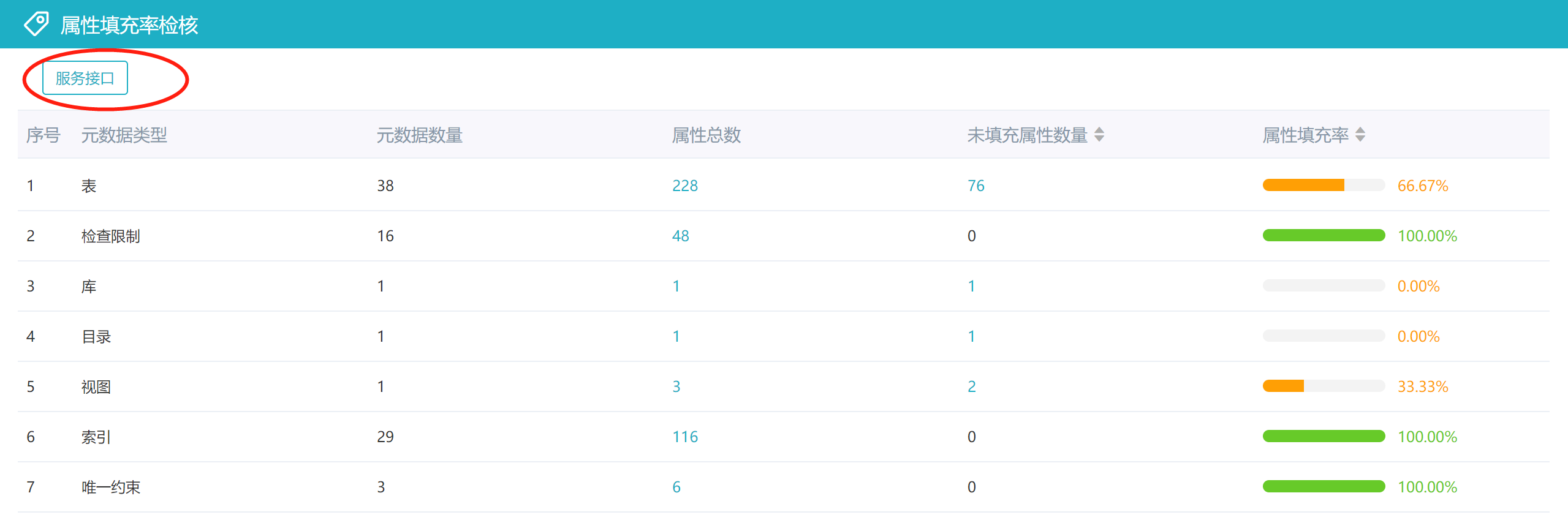Viewport: 1568px width, 523px height.
Task: Open 属性总数 link 6 for 唯一约束
Action: (x=676, y=487)
